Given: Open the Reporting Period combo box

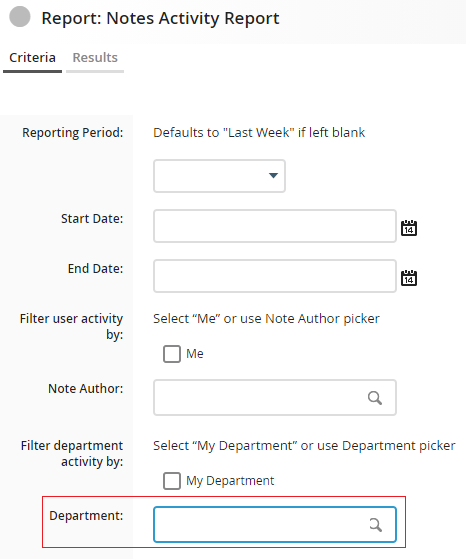Looking at the screenshot, I should coord(219,176).
